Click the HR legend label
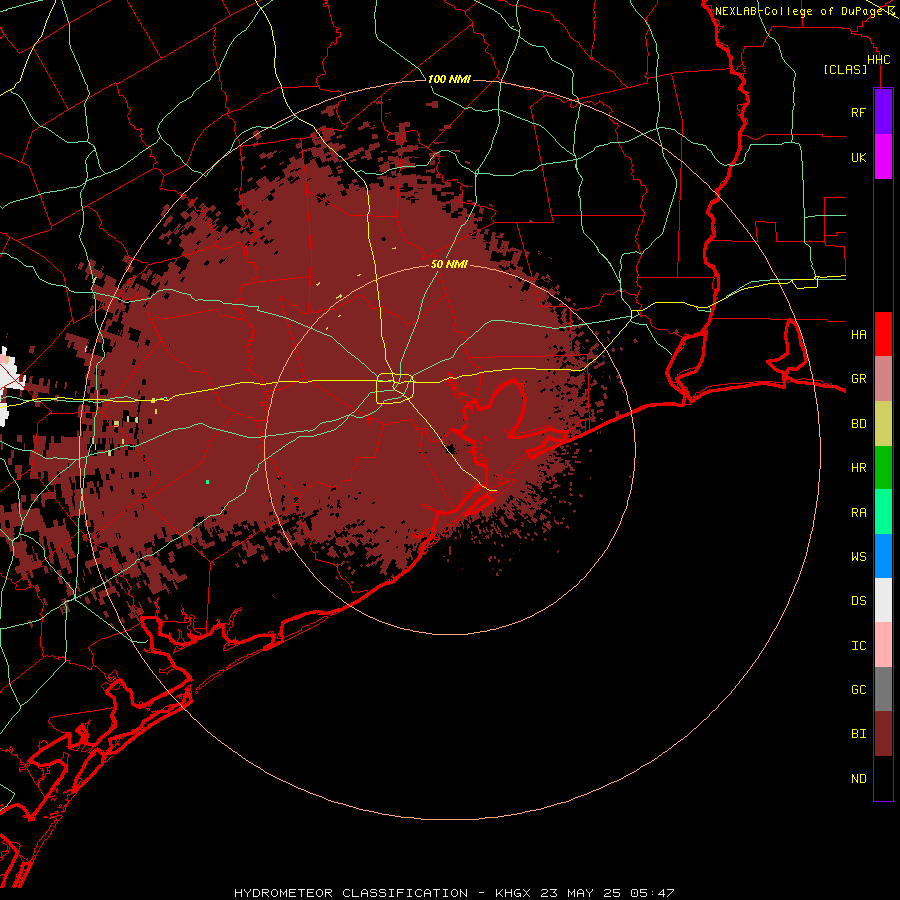 858,468
